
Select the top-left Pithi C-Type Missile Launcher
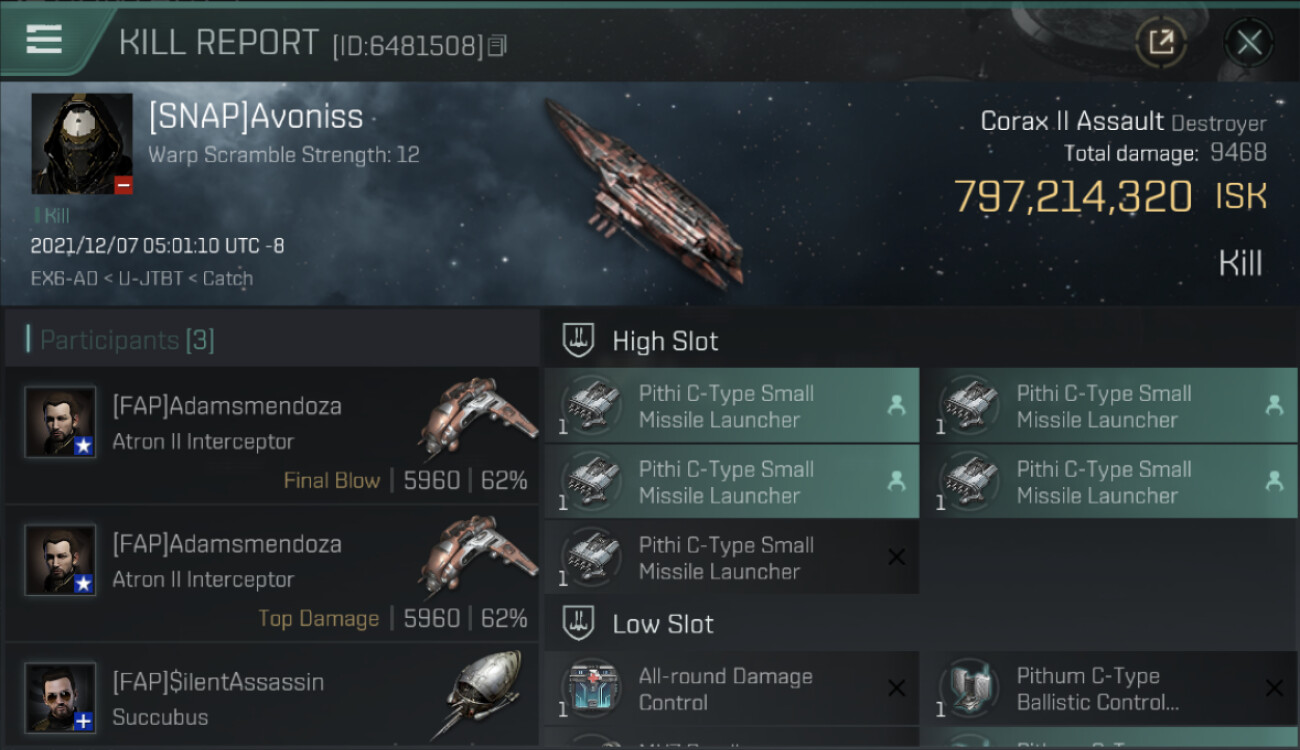pyautogui.click(x=731, y=406)
